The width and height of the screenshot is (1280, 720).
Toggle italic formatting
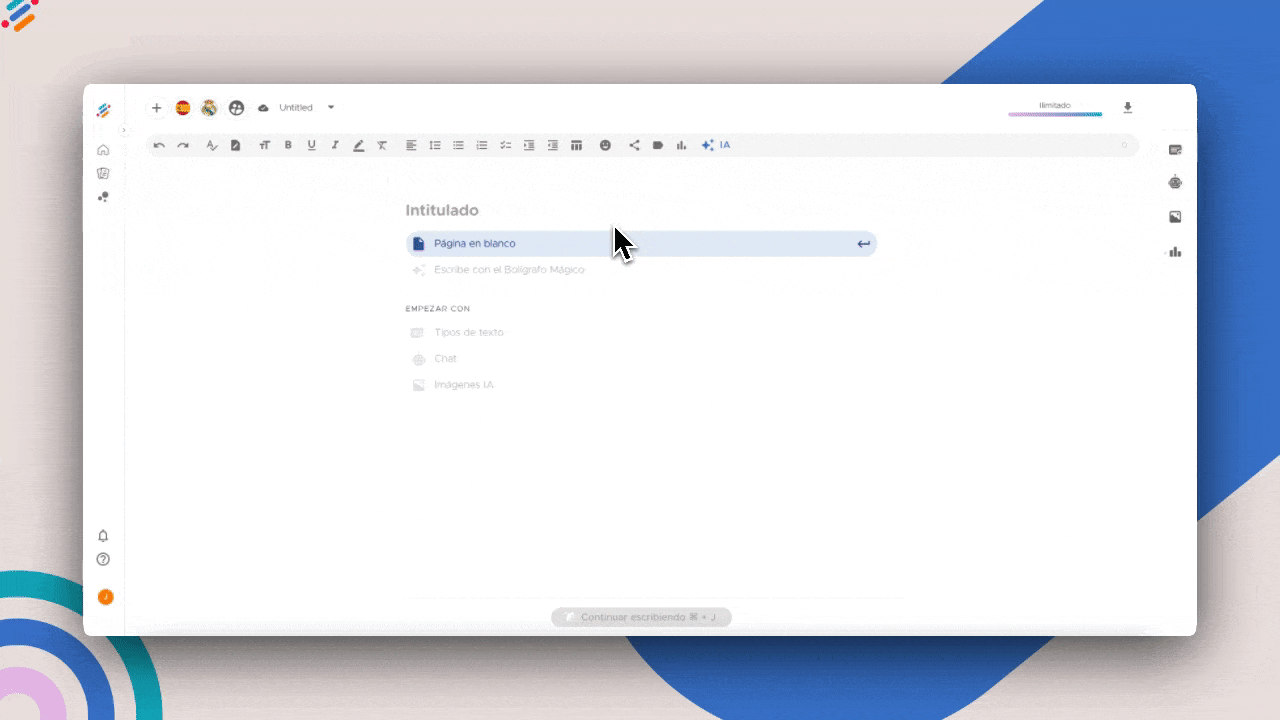pyautogui.click(x=335, y=145)
